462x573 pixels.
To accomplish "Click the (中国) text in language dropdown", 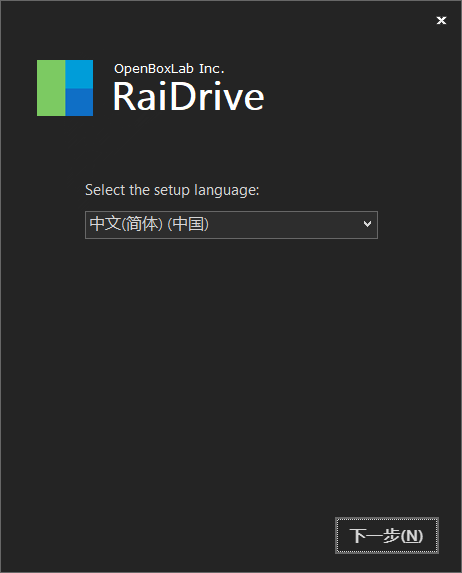I will (188, 224).
